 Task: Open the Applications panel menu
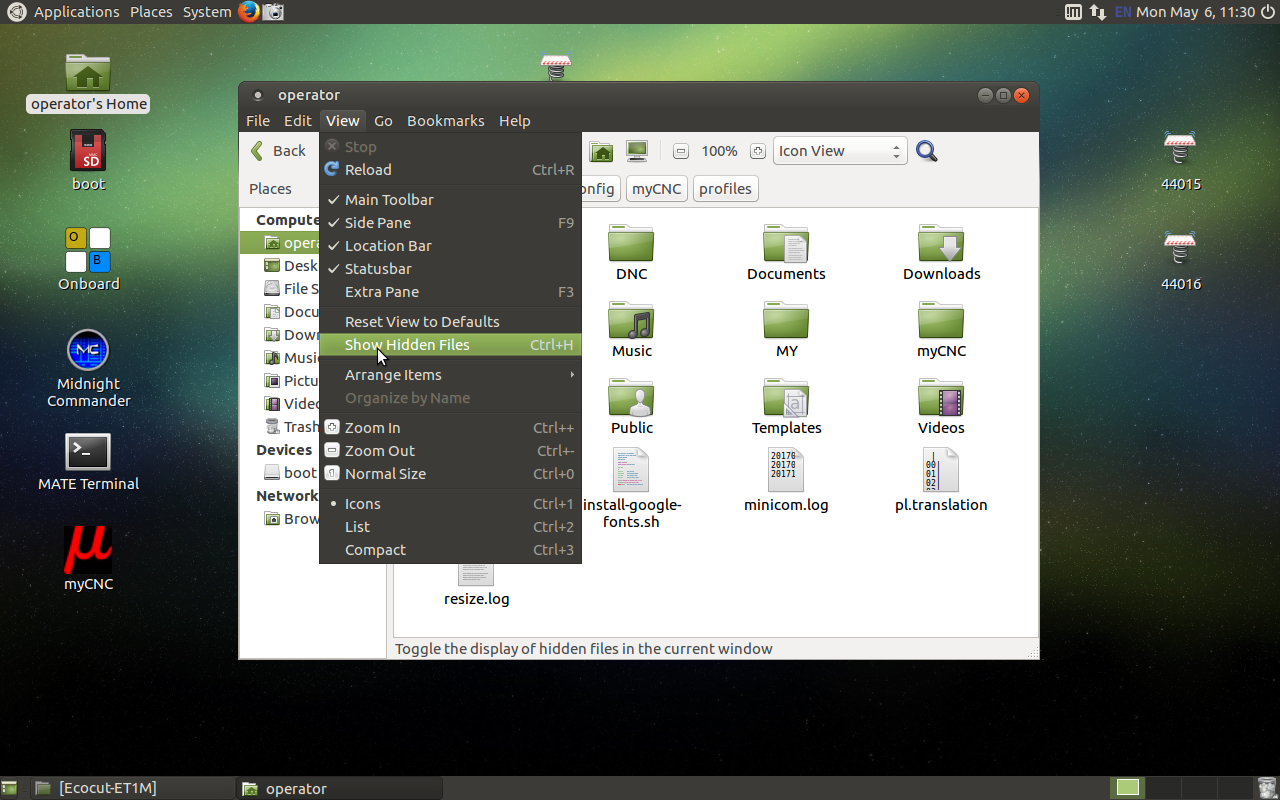tap(76, 12)
